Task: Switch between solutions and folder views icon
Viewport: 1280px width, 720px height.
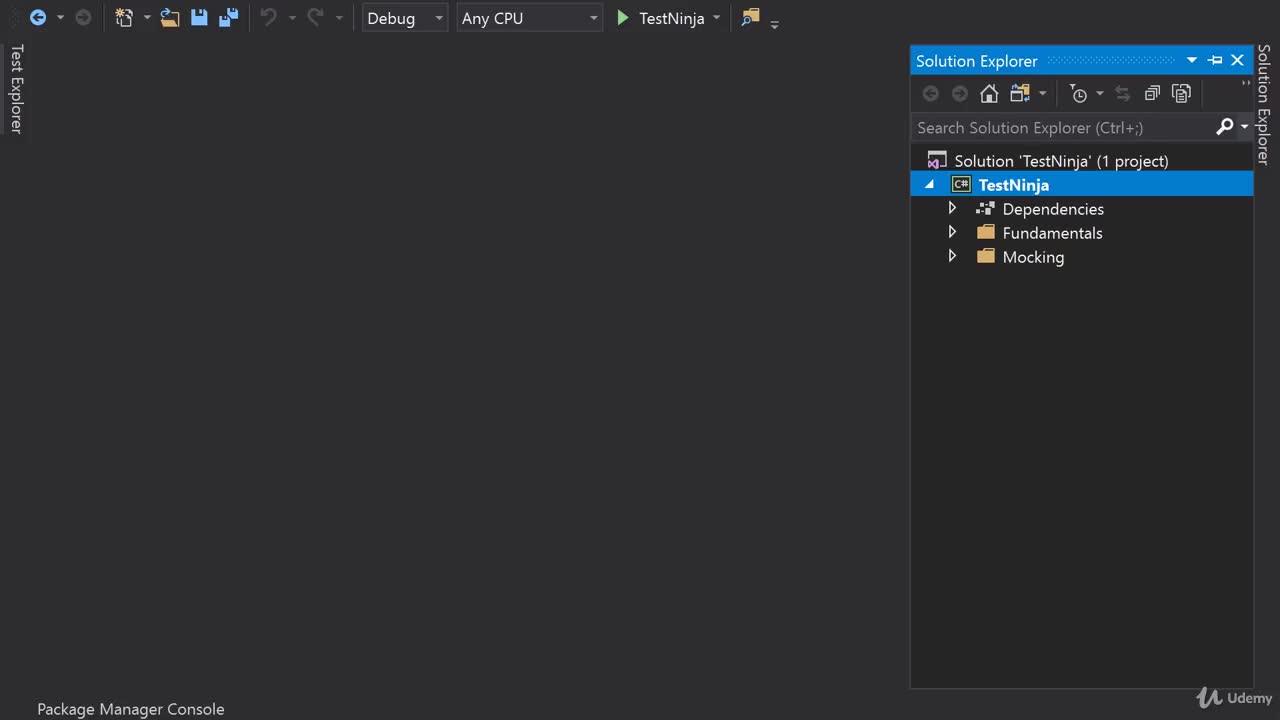Action: point(1020,93)
